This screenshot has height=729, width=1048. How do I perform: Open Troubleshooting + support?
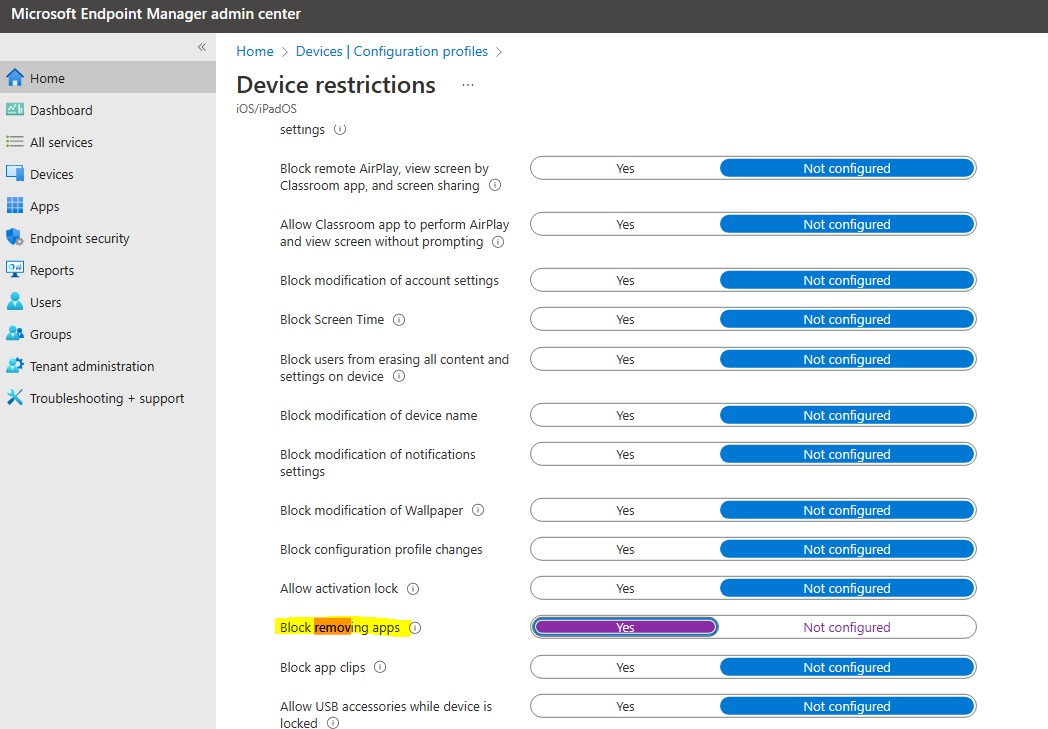pyautogui.click(x=96, y=397)
